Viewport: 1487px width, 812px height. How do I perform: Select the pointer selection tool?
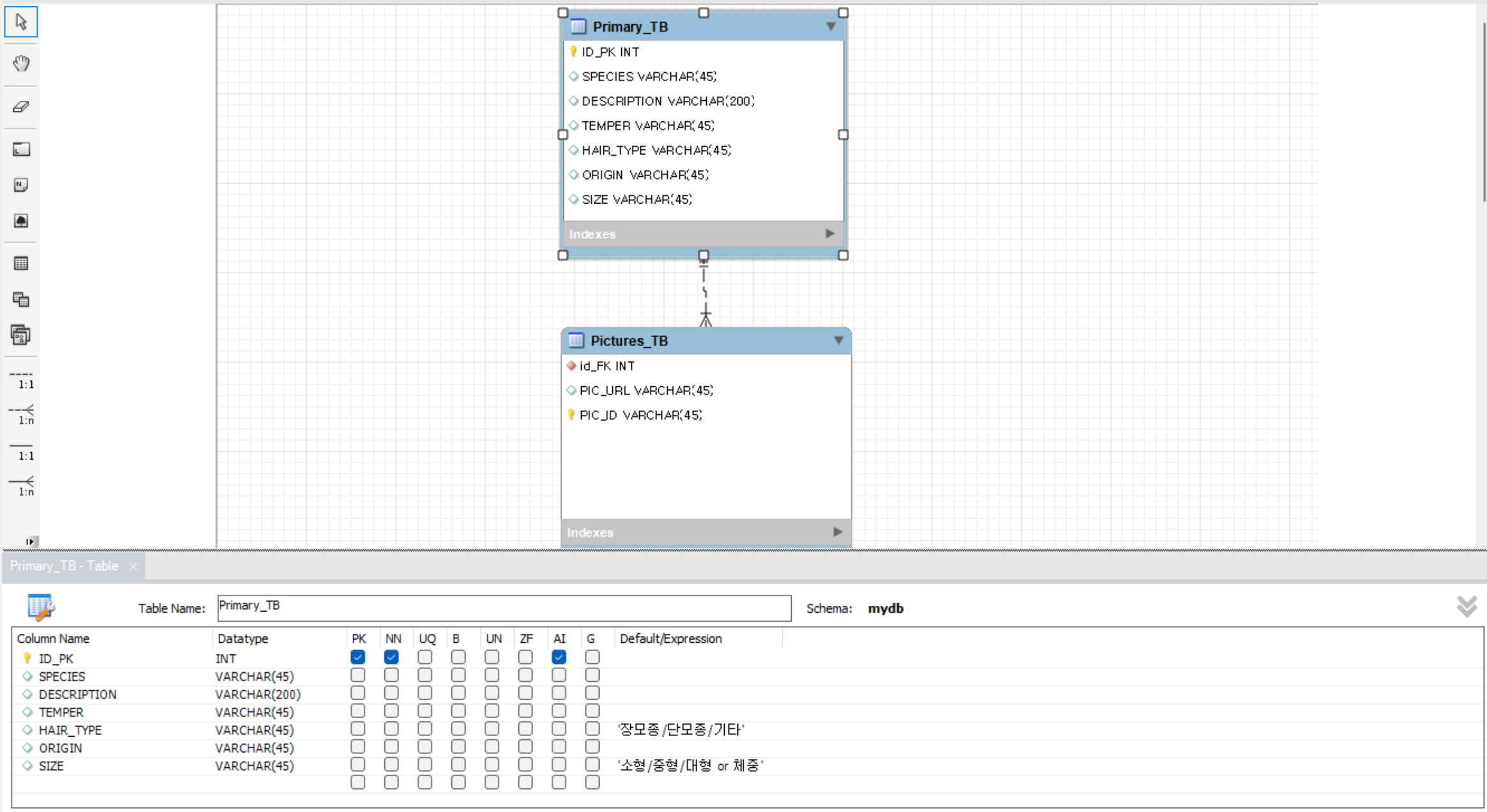21,22
